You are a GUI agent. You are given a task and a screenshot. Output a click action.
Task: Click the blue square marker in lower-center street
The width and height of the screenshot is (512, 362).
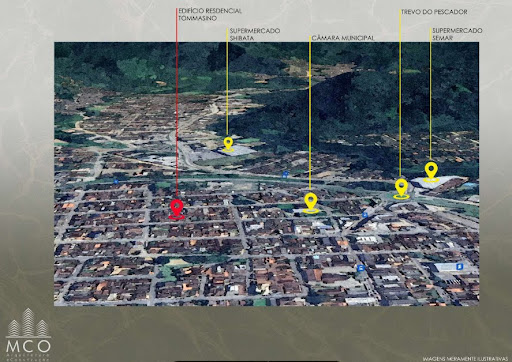[360, 268]
